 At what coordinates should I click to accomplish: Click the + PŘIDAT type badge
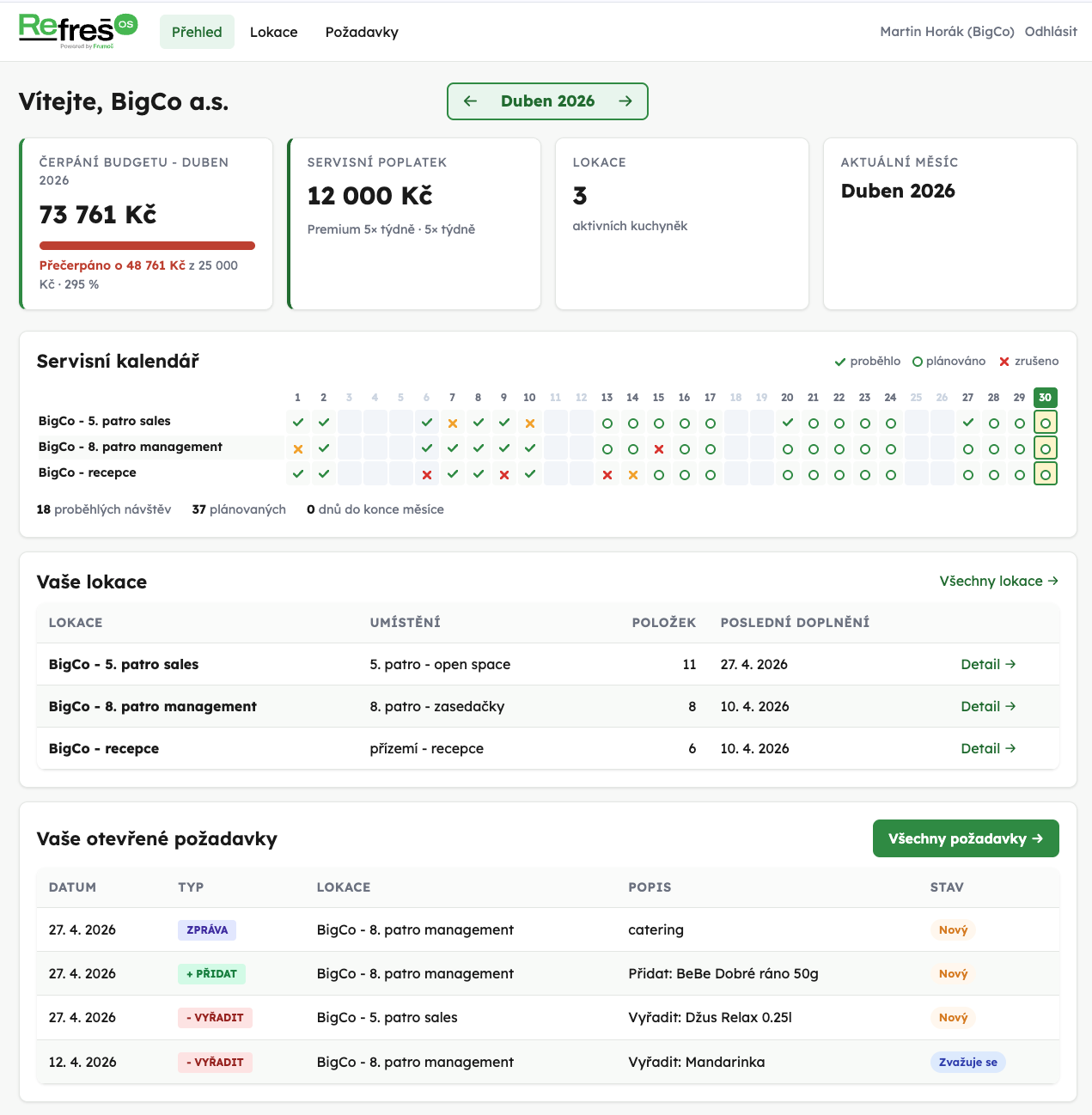point(211,973)
